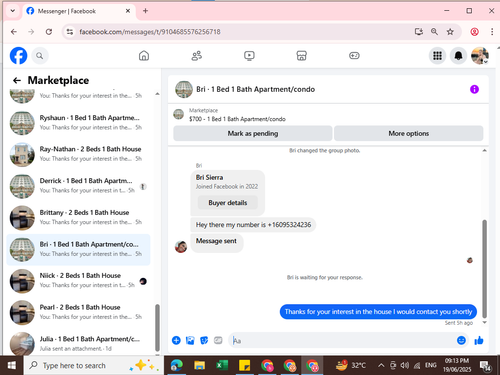Screen dimensions: 500x375
Task: Open emoji picker in message box
Action: pyautogui.click(x=461, y=340)
